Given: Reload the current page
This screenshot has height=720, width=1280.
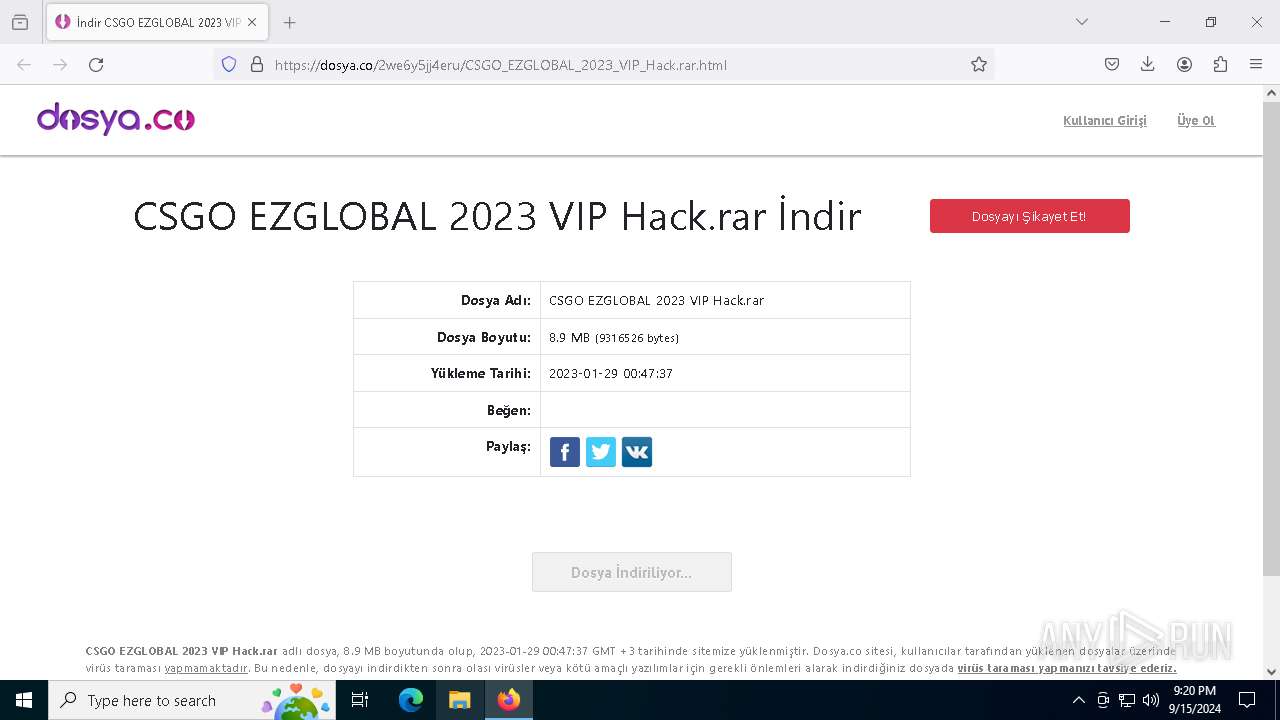Looking at the screenshot, I should coord(96,64).
